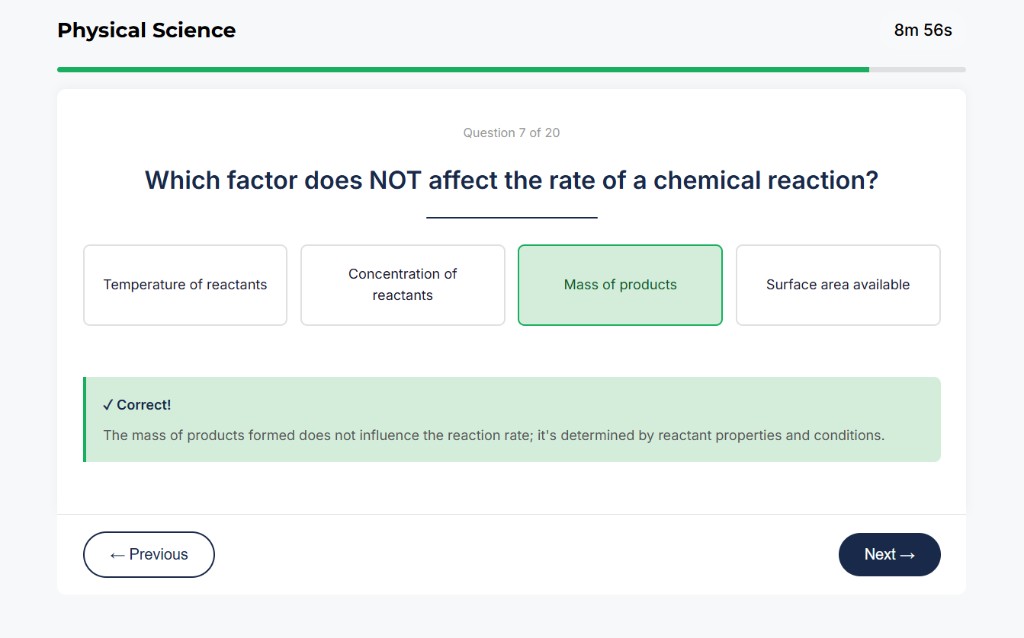The image size is (1024, 638).
Task: Click the left arrow inside the Previous button
Action: pyautogui.click(x=118, y=554)
